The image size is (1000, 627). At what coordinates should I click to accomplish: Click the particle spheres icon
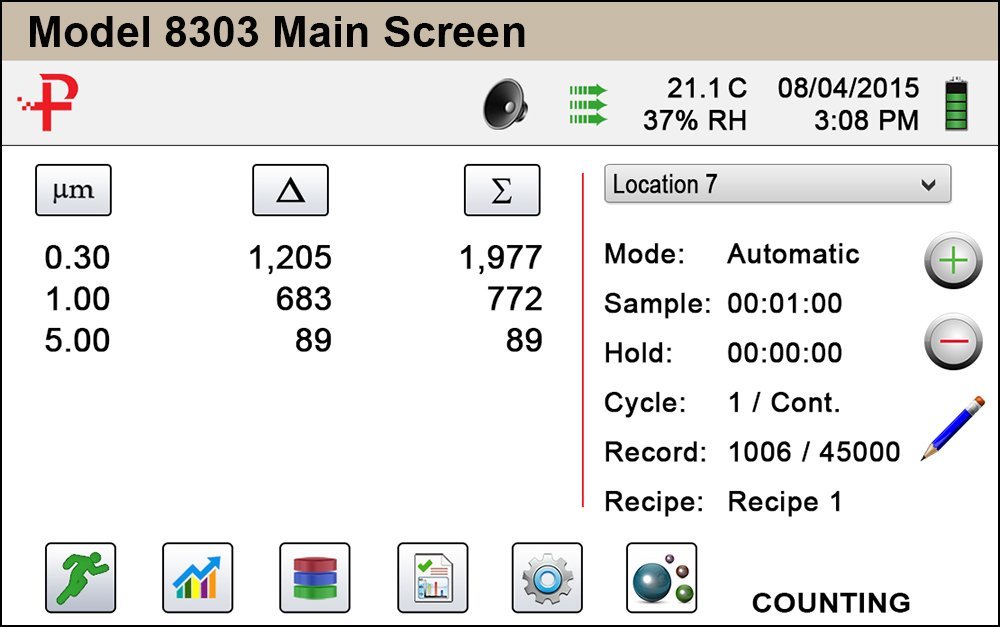tap(661, 577)
